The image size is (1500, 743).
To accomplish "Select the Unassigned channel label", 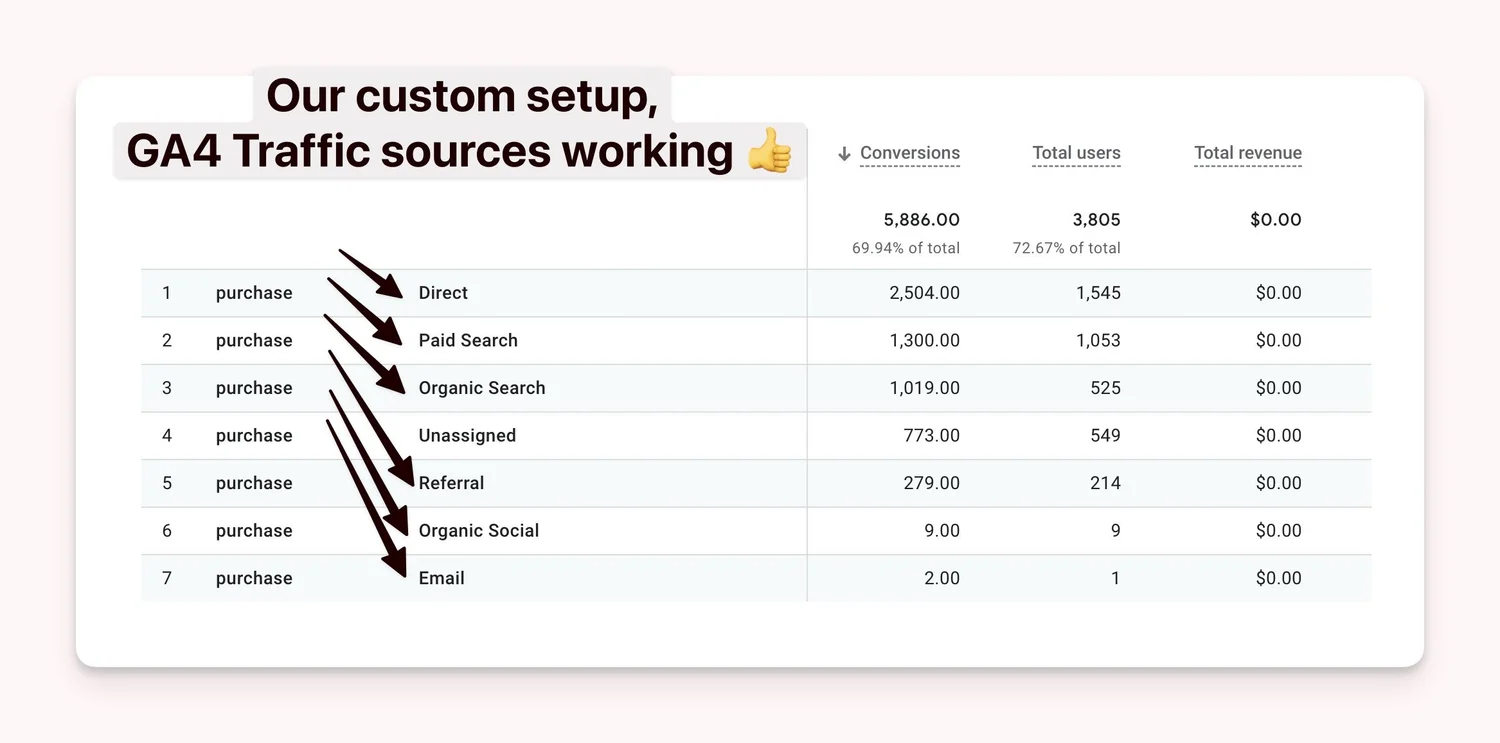I will tap(467, 435).
